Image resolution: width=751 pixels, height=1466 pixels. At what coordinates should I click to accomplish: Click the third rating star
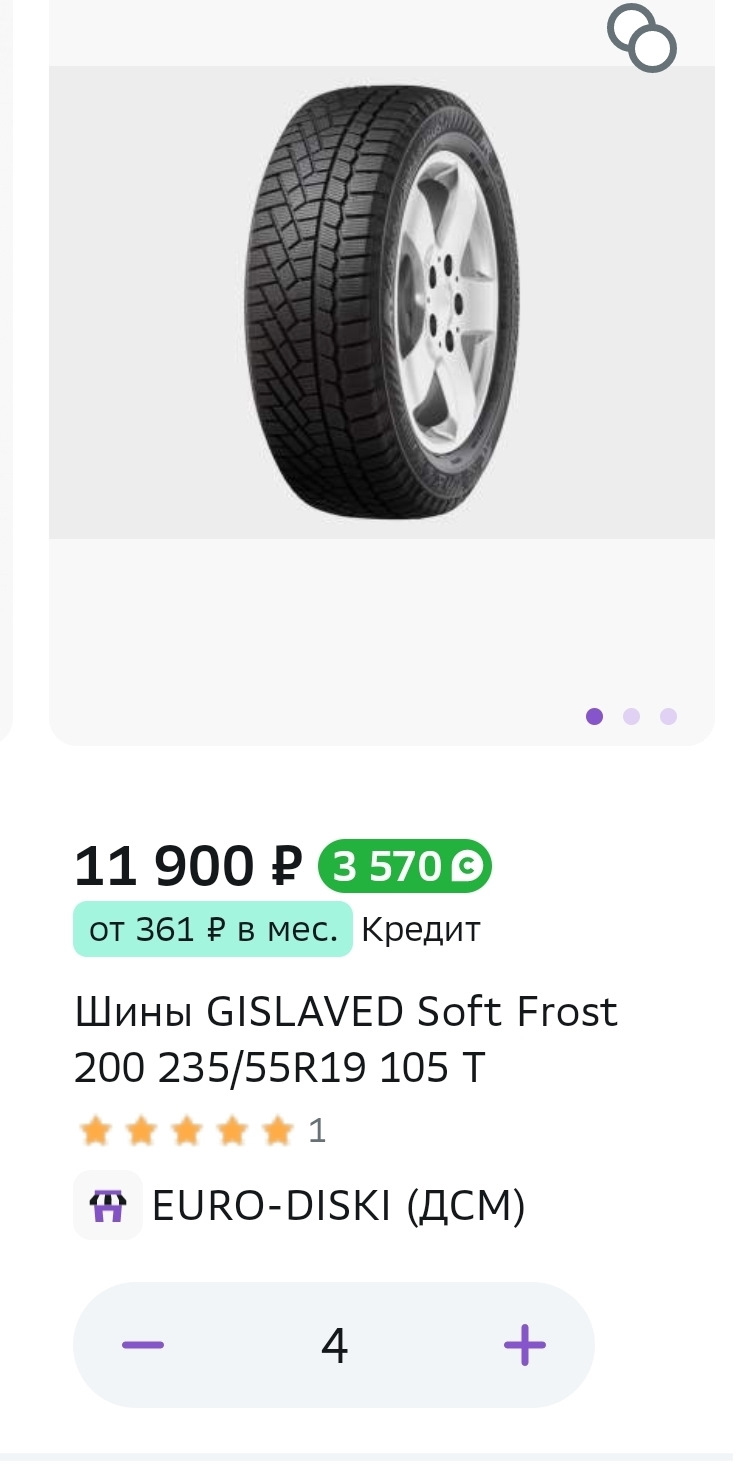[187, 1132]
